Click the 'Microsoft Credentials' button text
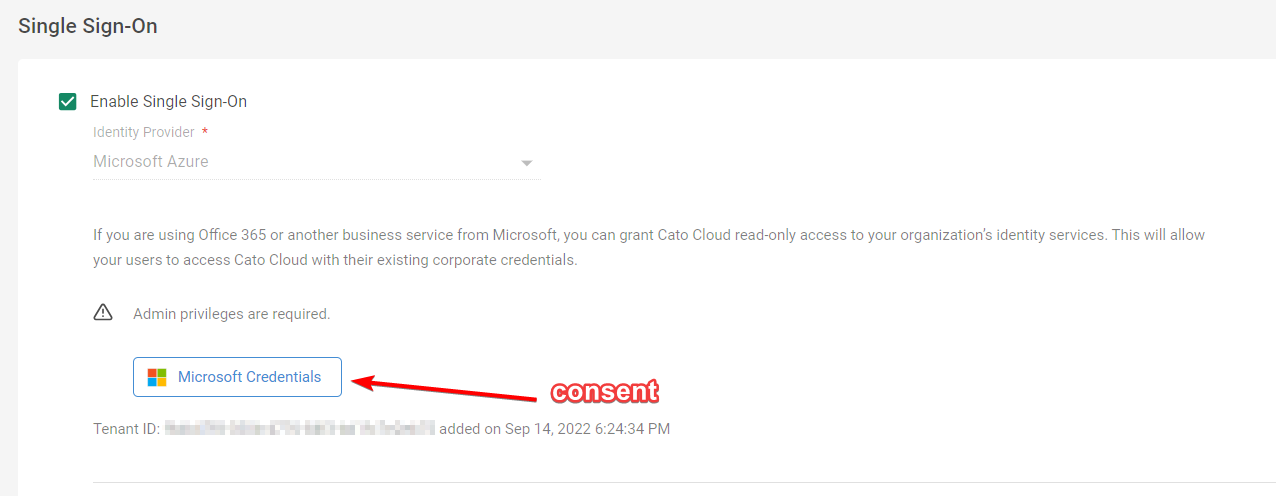The image size is (1276, 496). pyautogui.click(x=250, y=377)
